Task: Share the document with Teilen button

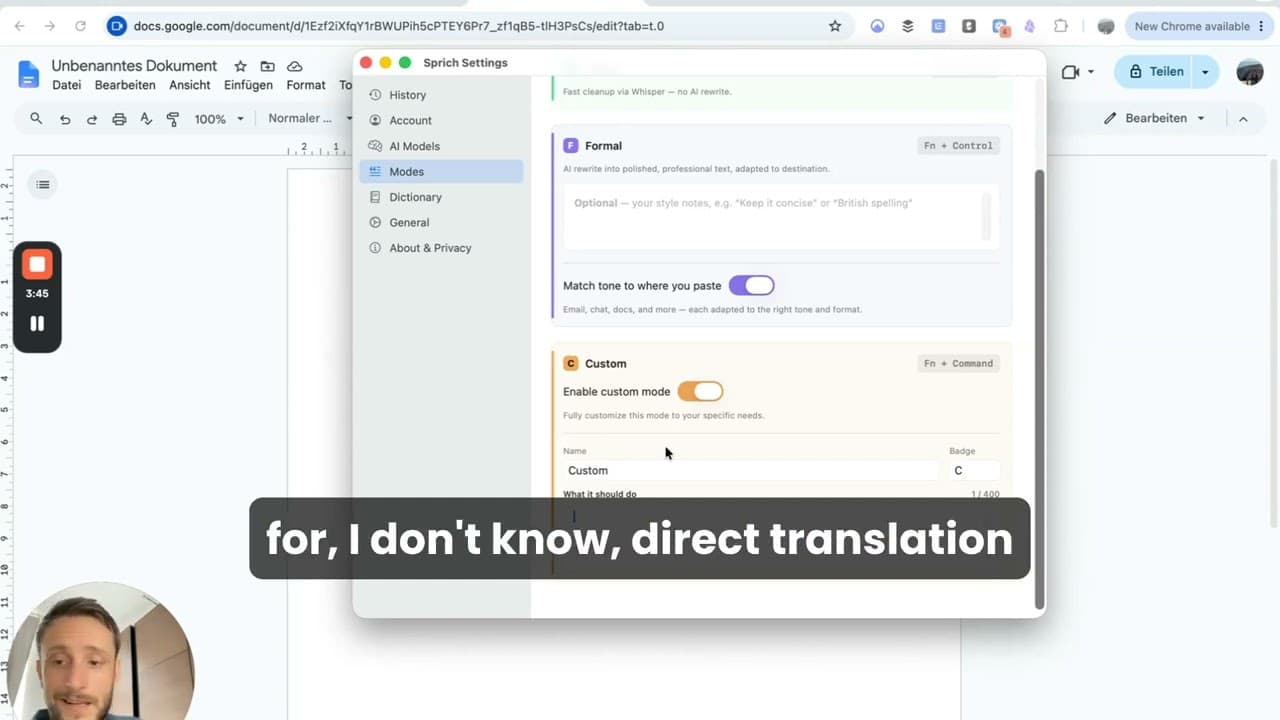Action: click(1155, 72)
